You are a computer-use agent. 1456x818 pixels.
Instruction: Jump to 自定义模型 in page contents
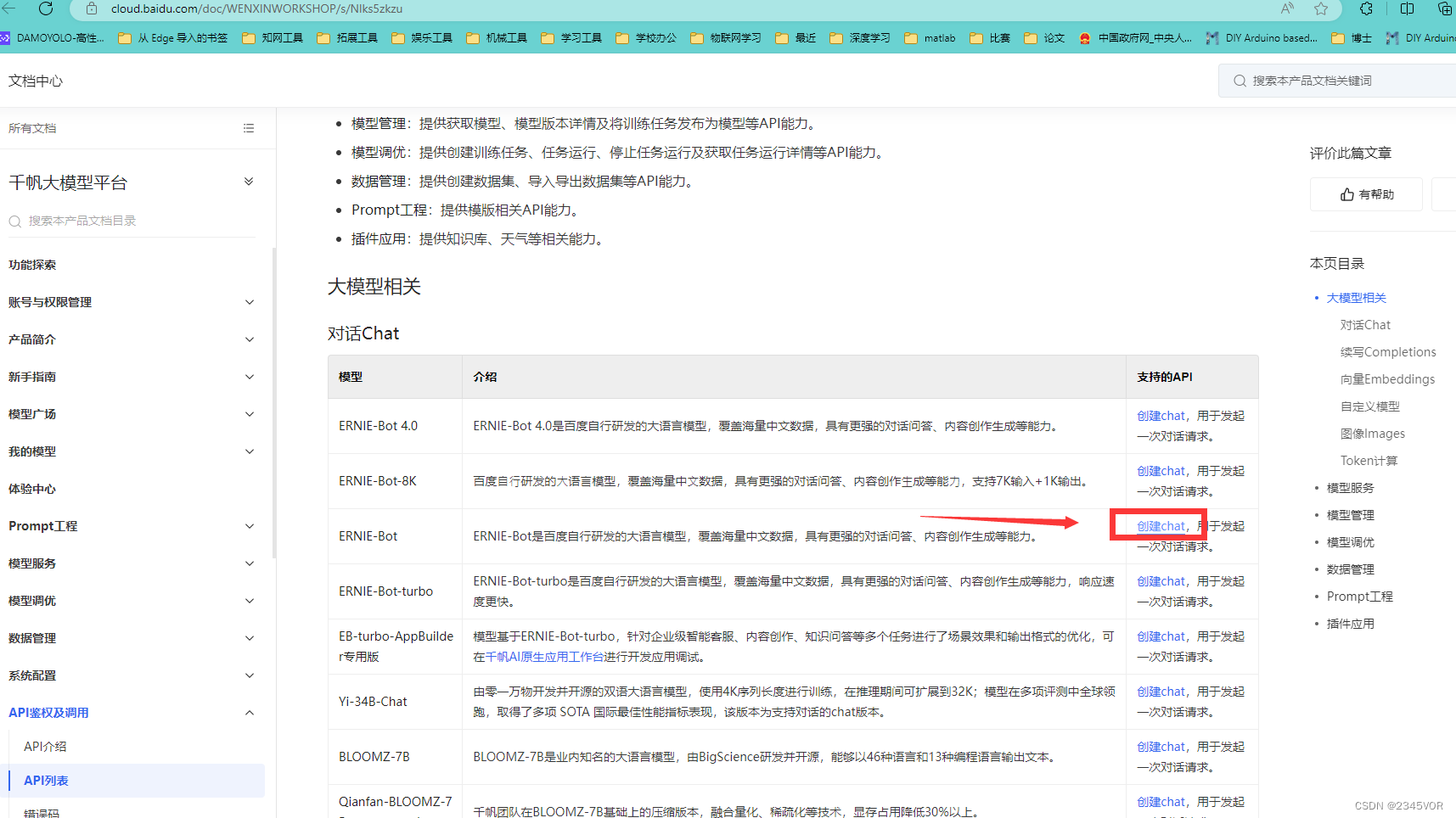[1369, 406]
